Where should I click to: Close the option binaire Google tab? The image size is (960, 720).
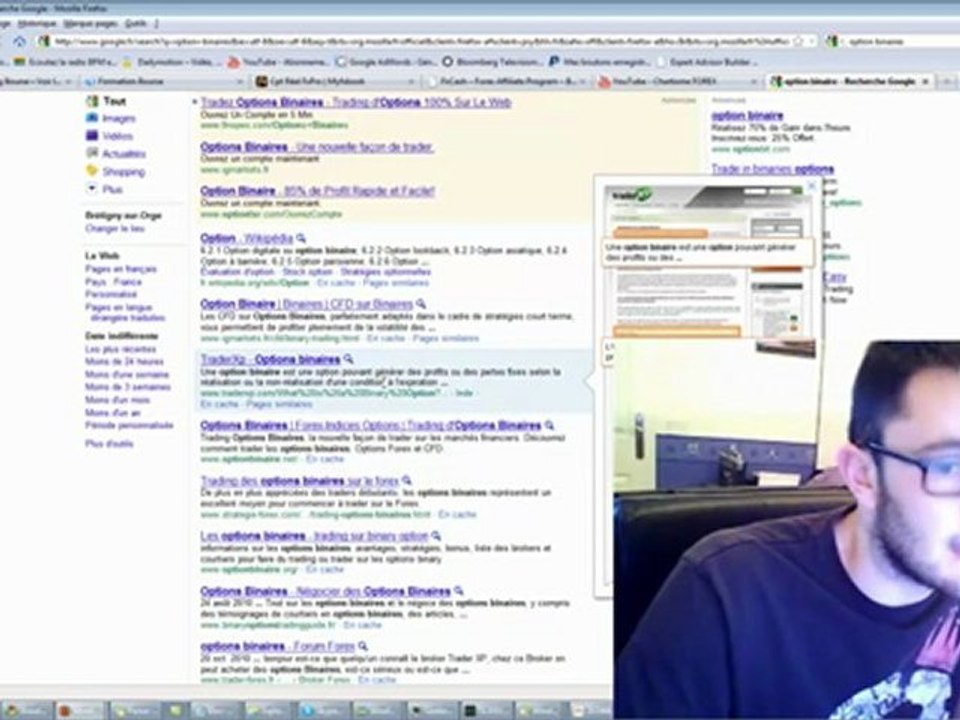pos(926,81)
